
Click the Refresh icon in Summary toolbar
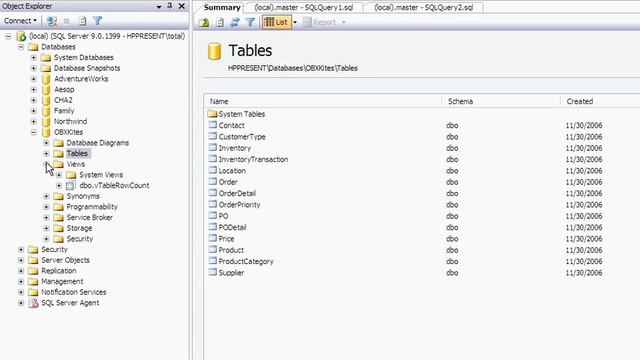pyautogui.click(x=220, y=22)
